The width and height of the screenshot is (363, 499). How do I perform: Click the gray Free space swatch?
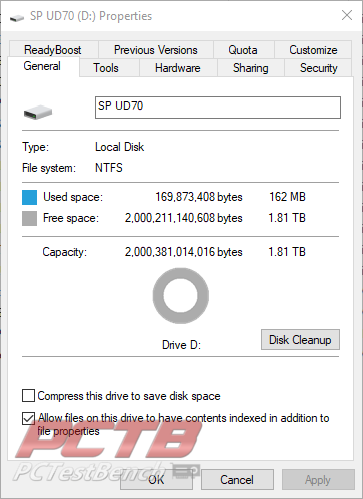(x=29, y=219)
